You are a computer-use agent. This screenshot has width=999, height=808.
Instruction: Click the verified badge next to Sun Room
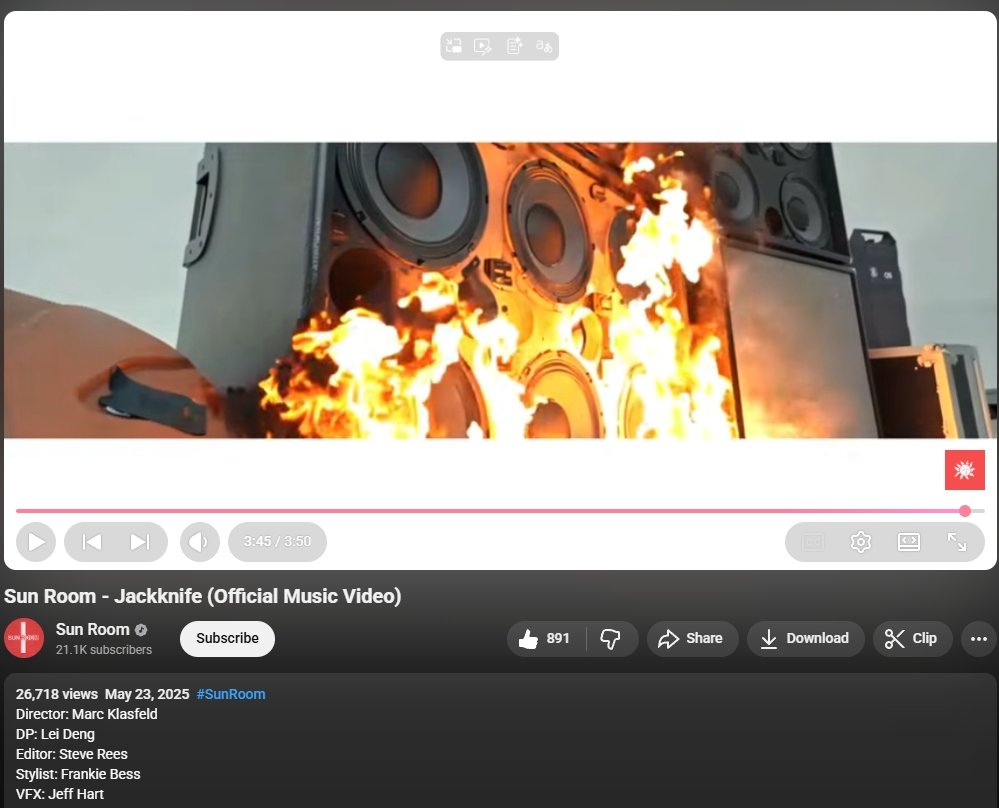point(141,630)
